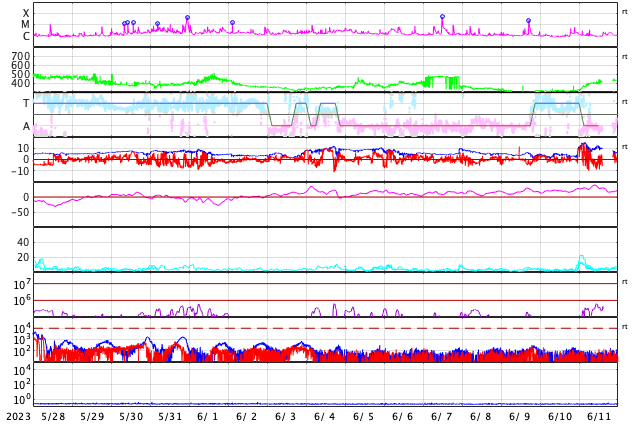Click the 6/ 2 date label
634x424 pixels.
tap(247, 416)
